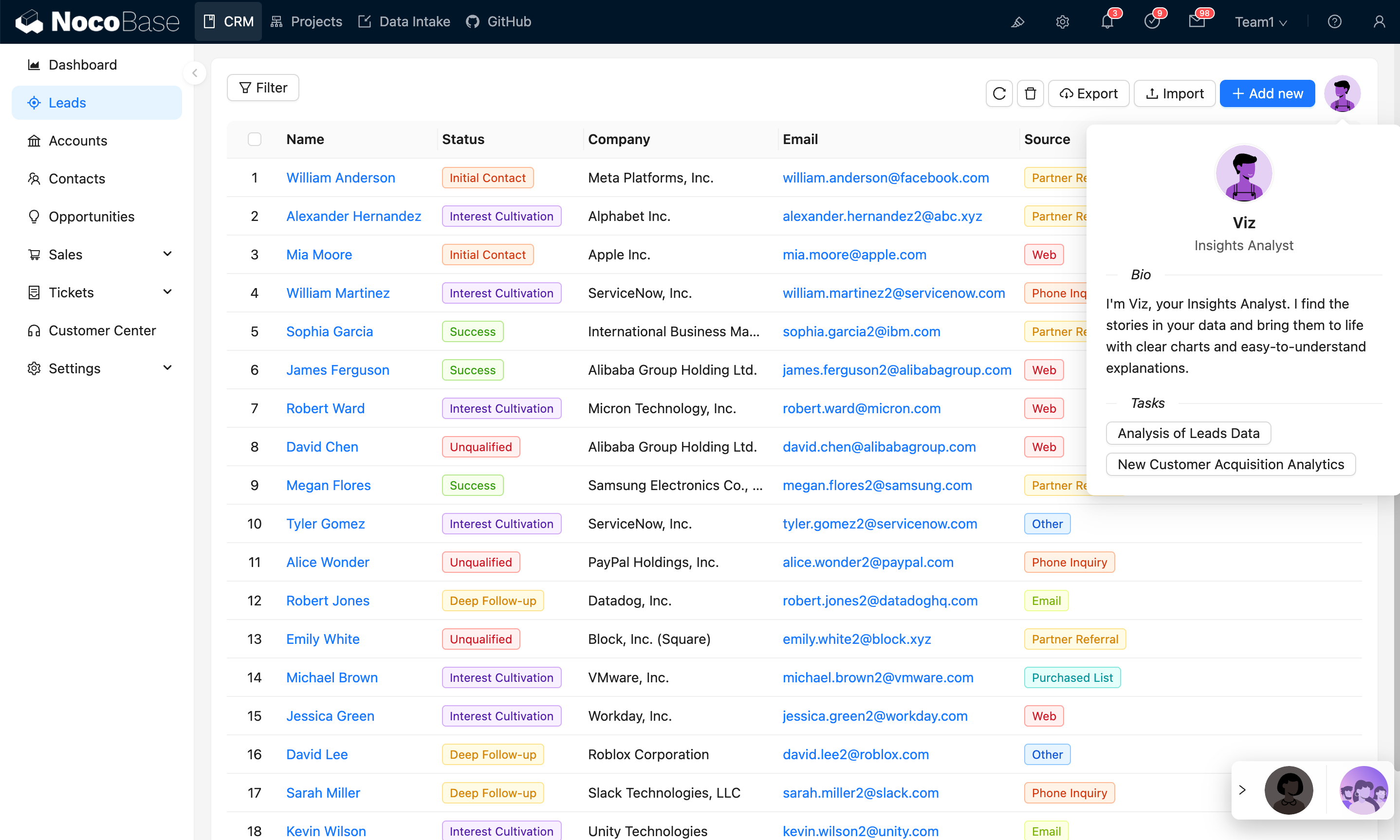Screen dimensions: 1400x840
Task: Collapse the sidebar with the arrow handle
Action: point(195,73)
